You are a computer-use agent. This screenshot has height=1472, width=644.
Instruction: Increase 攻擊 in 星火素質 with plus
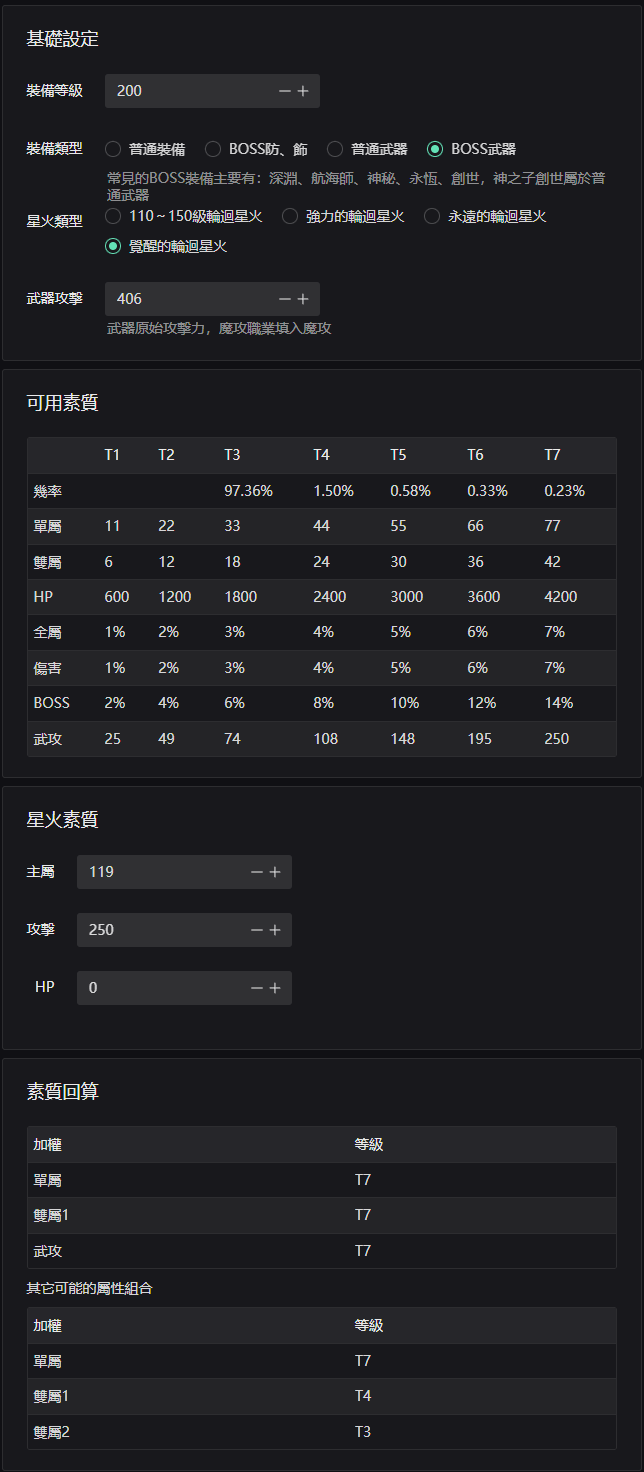click(275, 929)
